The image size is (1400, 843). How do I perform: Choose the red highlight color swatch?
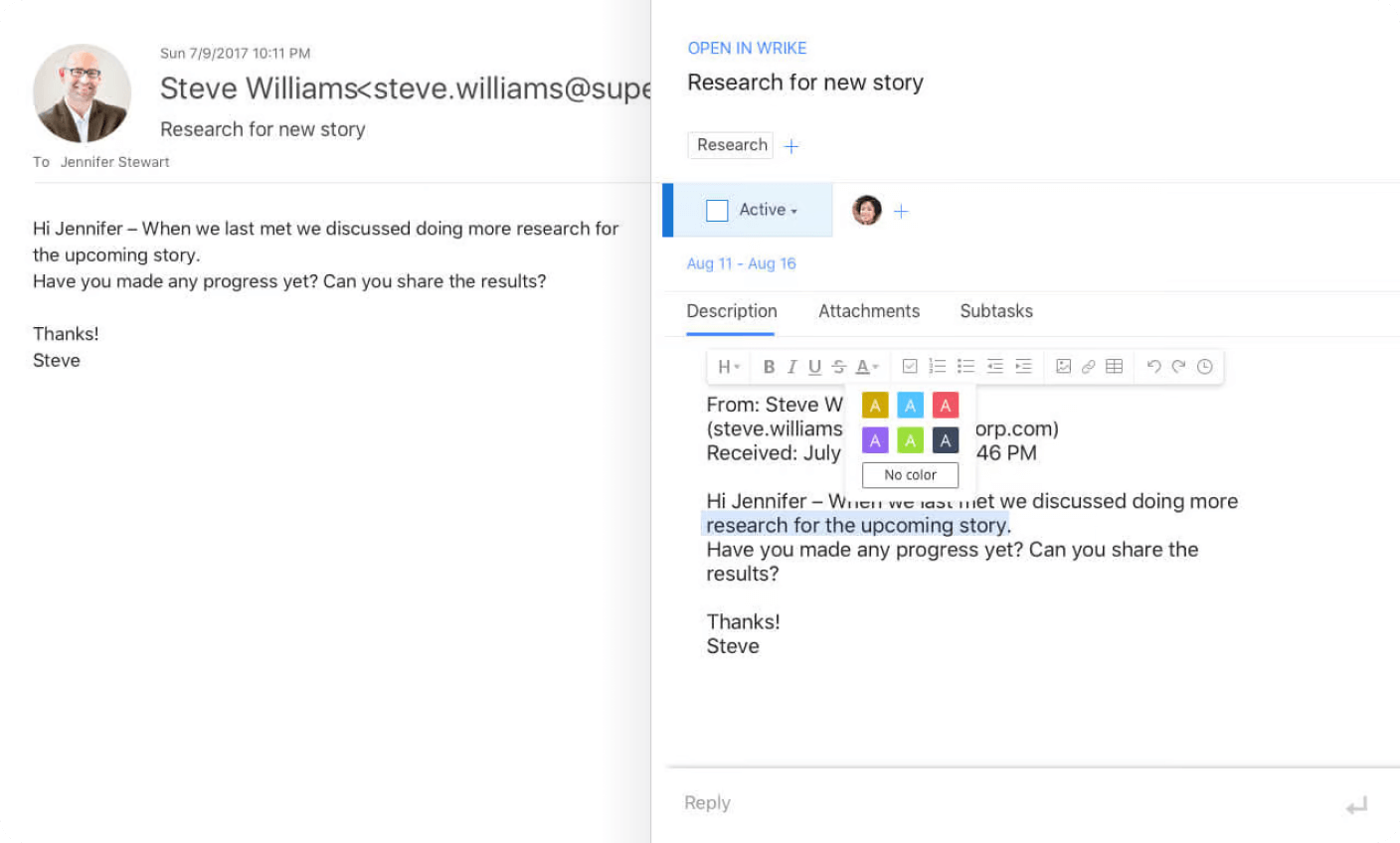pyautogui.click(x=945, y=406)
